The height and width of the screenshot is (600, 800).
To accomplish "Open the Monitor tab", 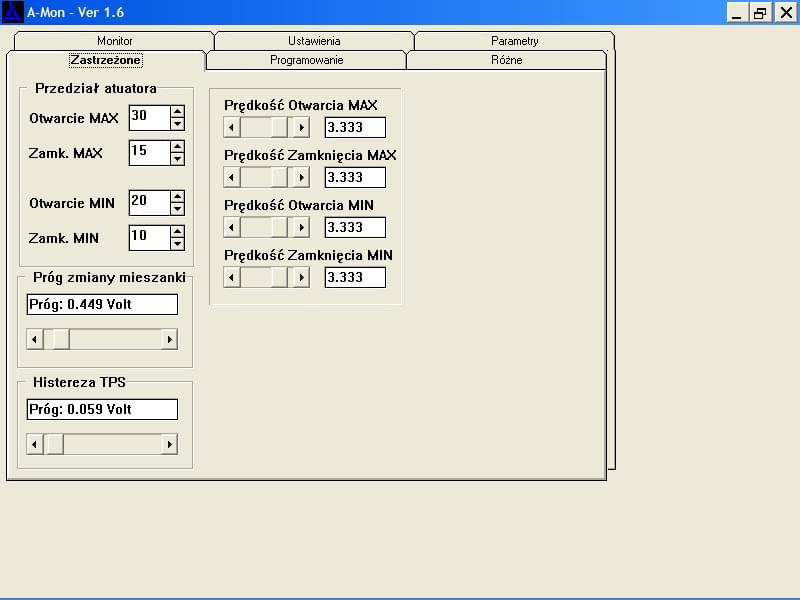I will [114, 41].
